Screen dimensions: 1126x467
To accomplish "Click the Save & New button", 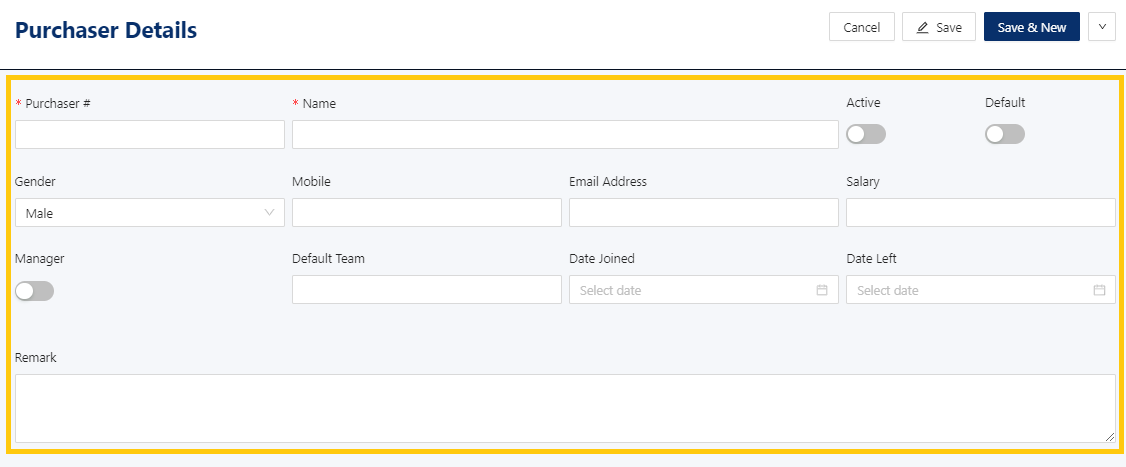I will point(1031,27).
